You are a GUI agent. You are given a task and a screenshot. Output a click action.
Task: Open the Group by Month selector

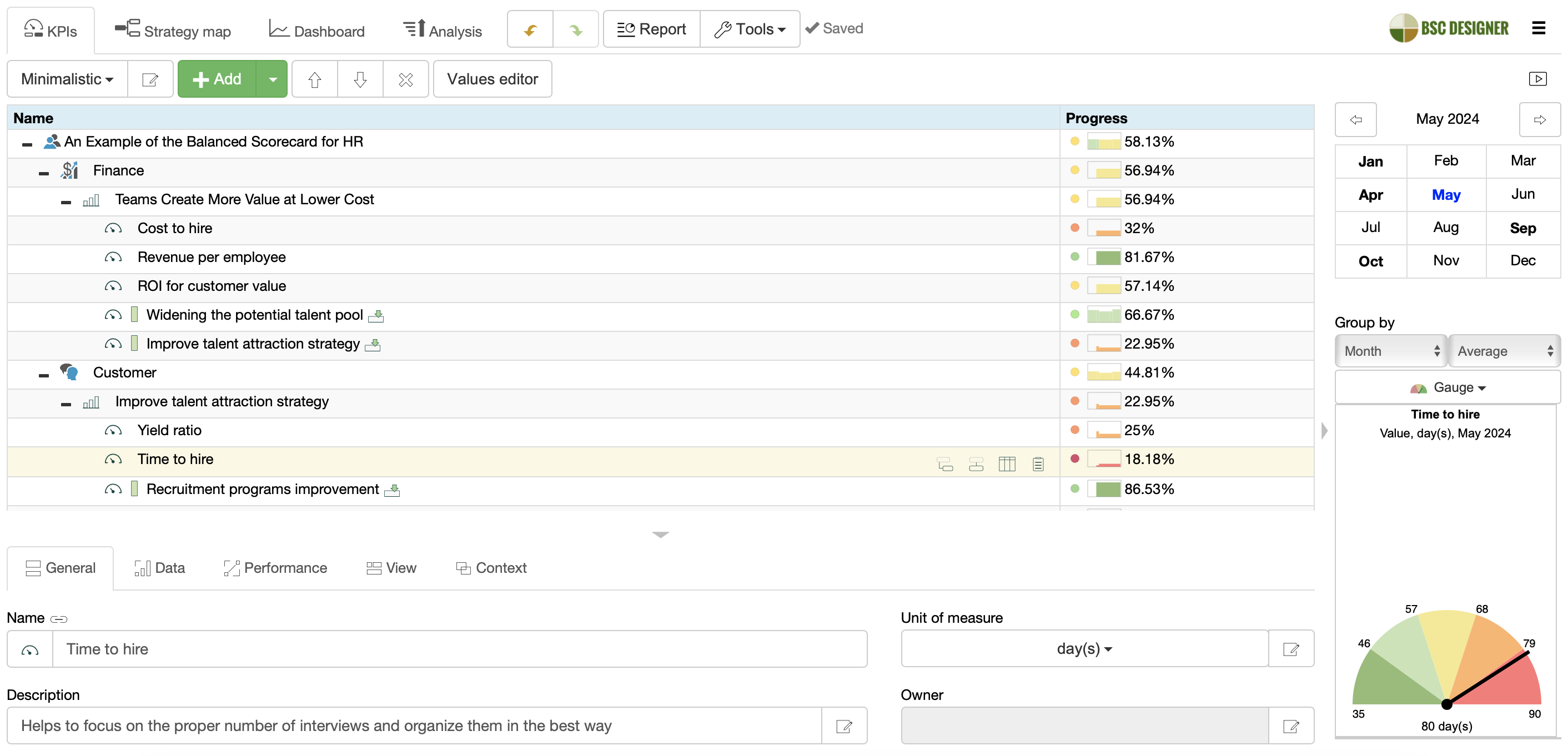pos(1390,351)
